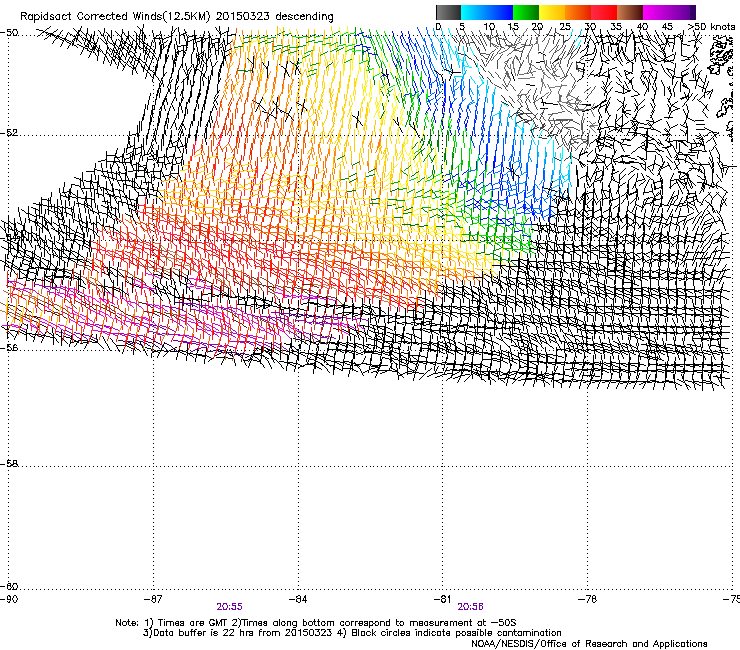Click the magenta 40-45 knots legend swatch

click(x=656, y=12)
